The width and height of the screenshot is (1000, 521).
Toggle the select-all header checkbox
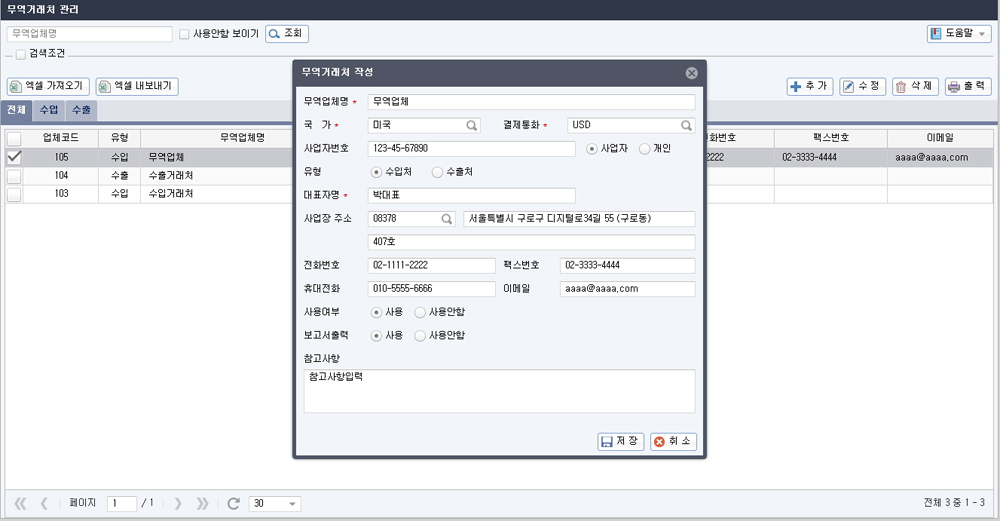tap(14, 138)
